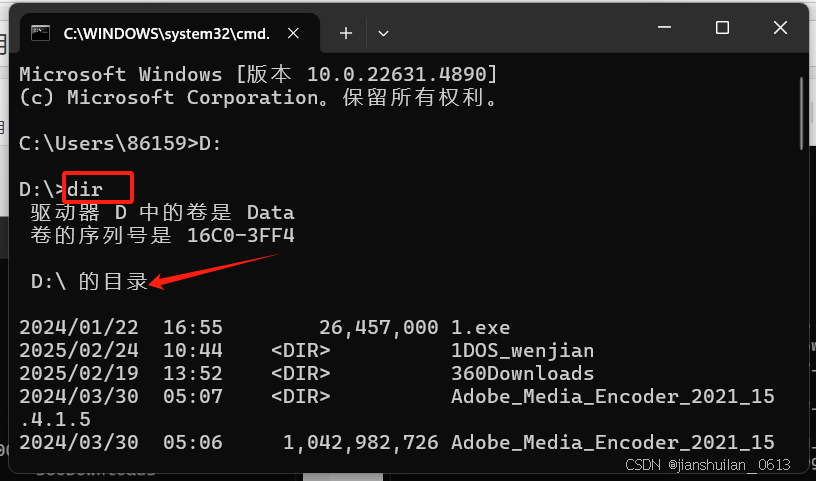This screenshot has width=816, height=481.
Task: Click the 1.exe file name
Action: click(x=480, y=327)
